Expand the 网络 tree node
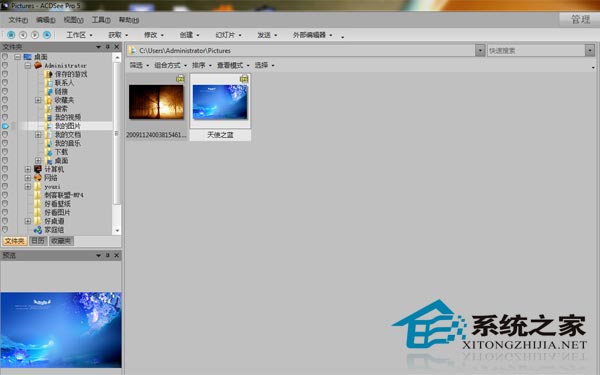Screen dimensions: 600x375 [x=28, y=178]
